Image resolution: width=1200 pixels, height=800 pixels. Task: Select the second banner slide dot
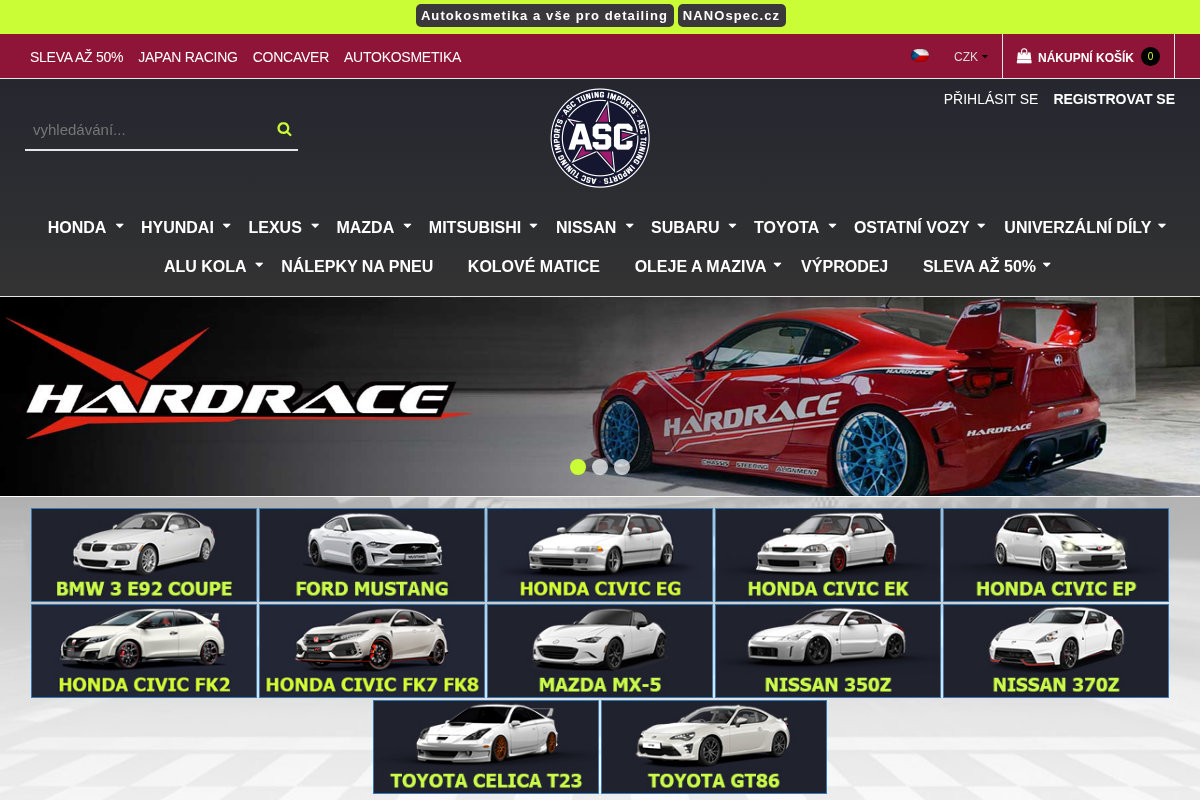[x=600, y=467]
